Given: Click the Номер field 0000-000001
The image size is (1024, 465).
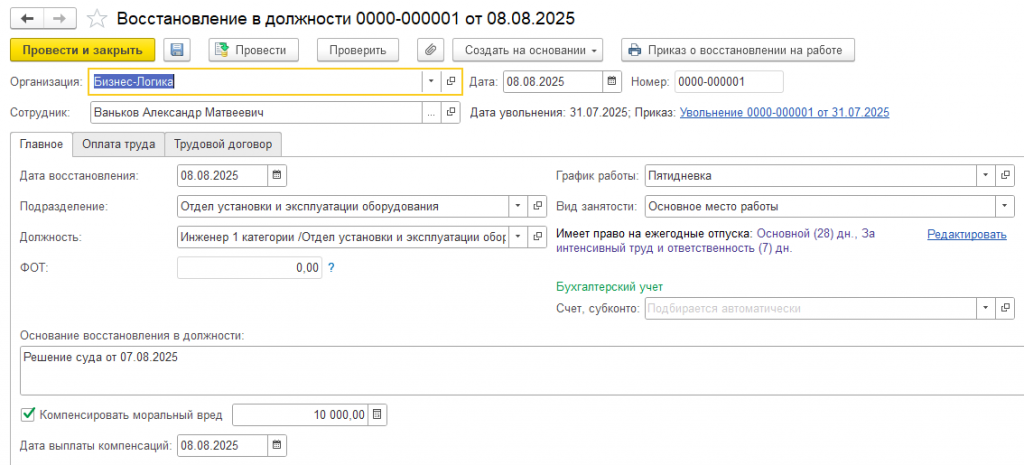Looking at the screenshot, I should [728, 82].
